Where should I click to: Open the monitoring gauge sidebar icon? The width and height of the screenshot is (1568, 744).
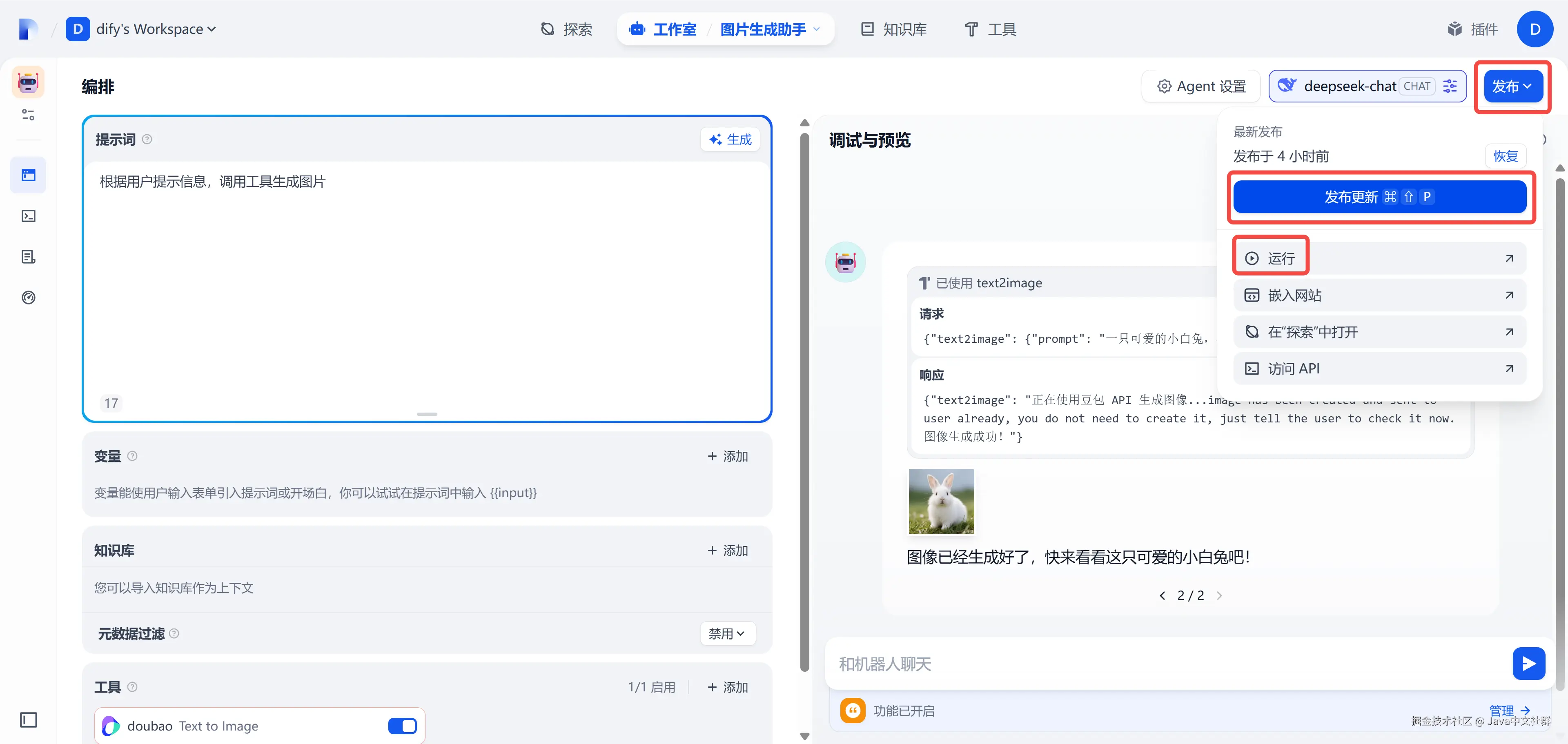(29, 298)
